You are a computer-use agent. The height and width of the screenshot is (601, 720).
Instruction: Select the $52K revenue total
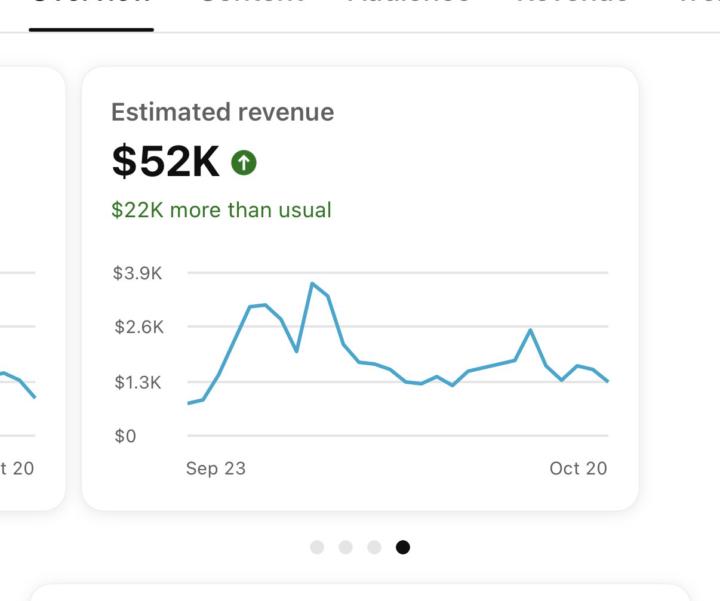click(166, 161)
